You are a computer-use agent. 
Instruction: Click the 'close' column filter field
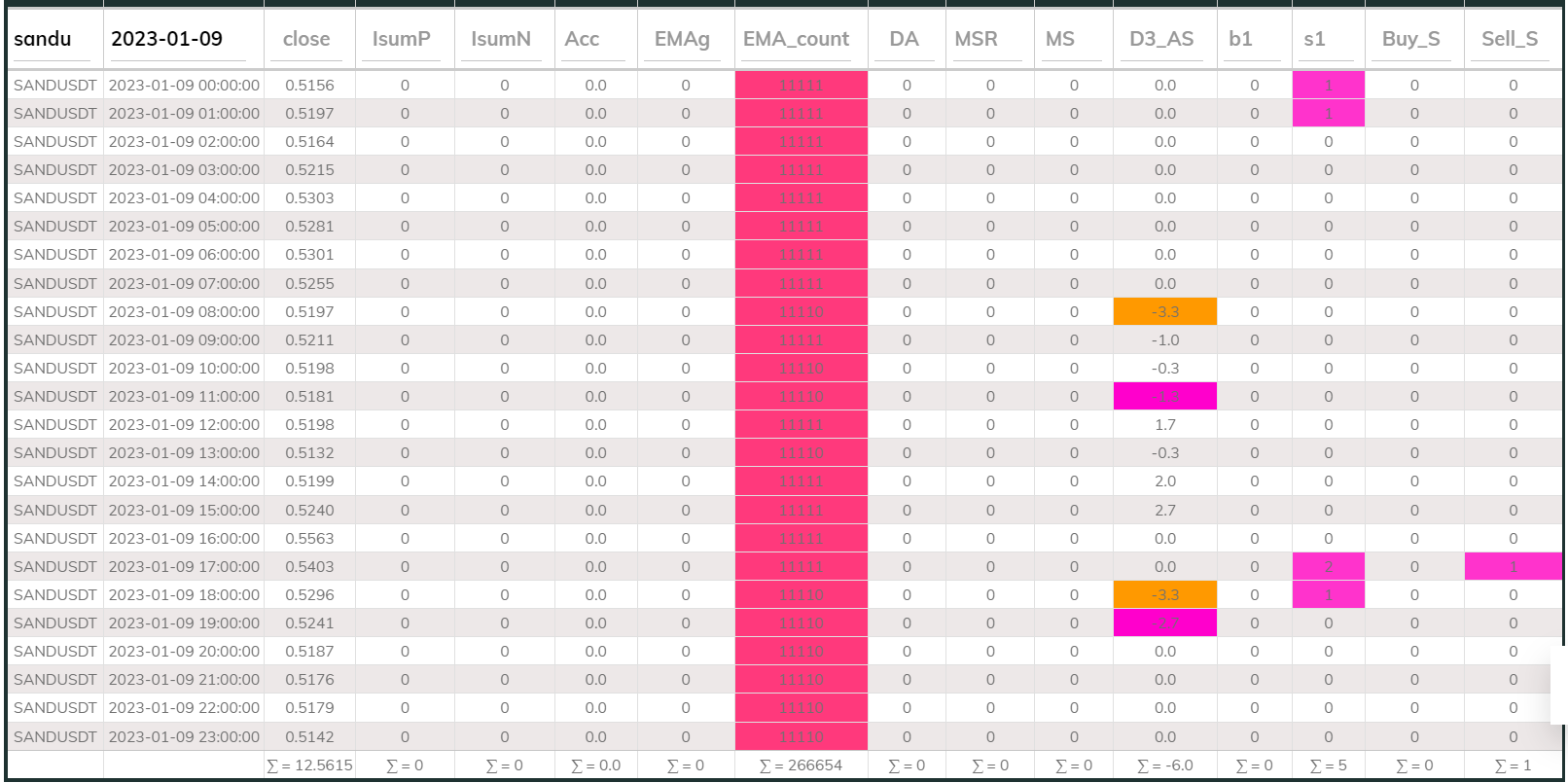point(307,40)
